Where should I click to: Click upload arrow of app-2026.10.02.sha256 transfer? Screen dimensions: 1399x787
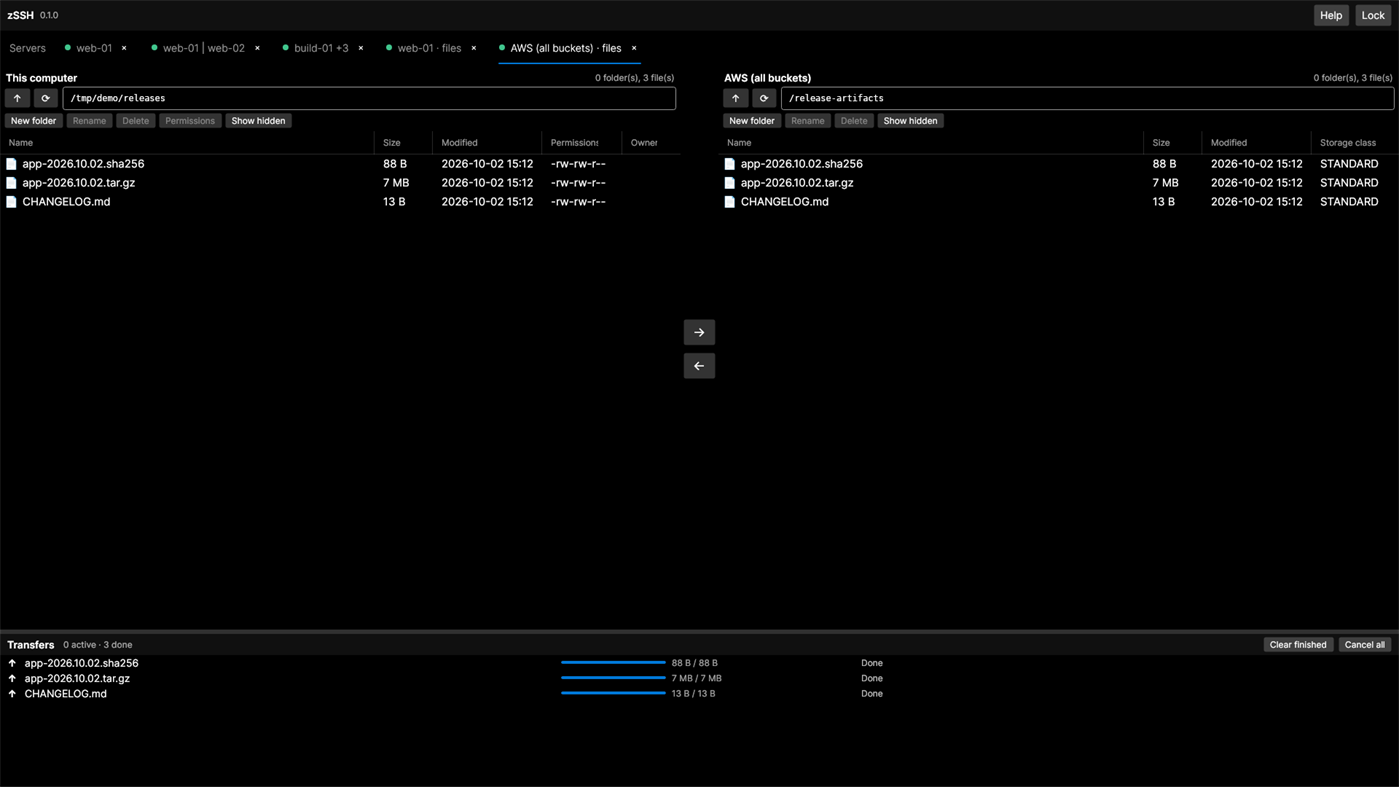[x=12, y=663]
